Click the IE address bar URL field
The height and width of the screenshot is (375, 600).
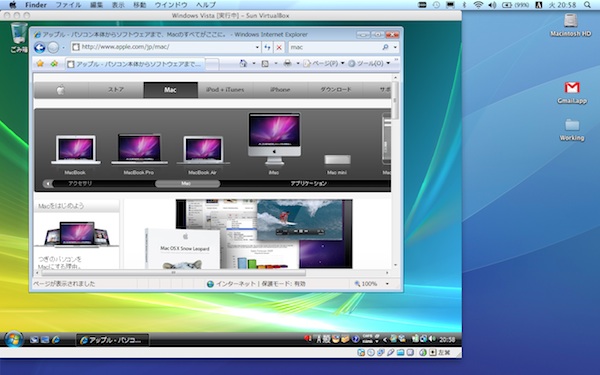pyautogui.click(x=163, y=47)
